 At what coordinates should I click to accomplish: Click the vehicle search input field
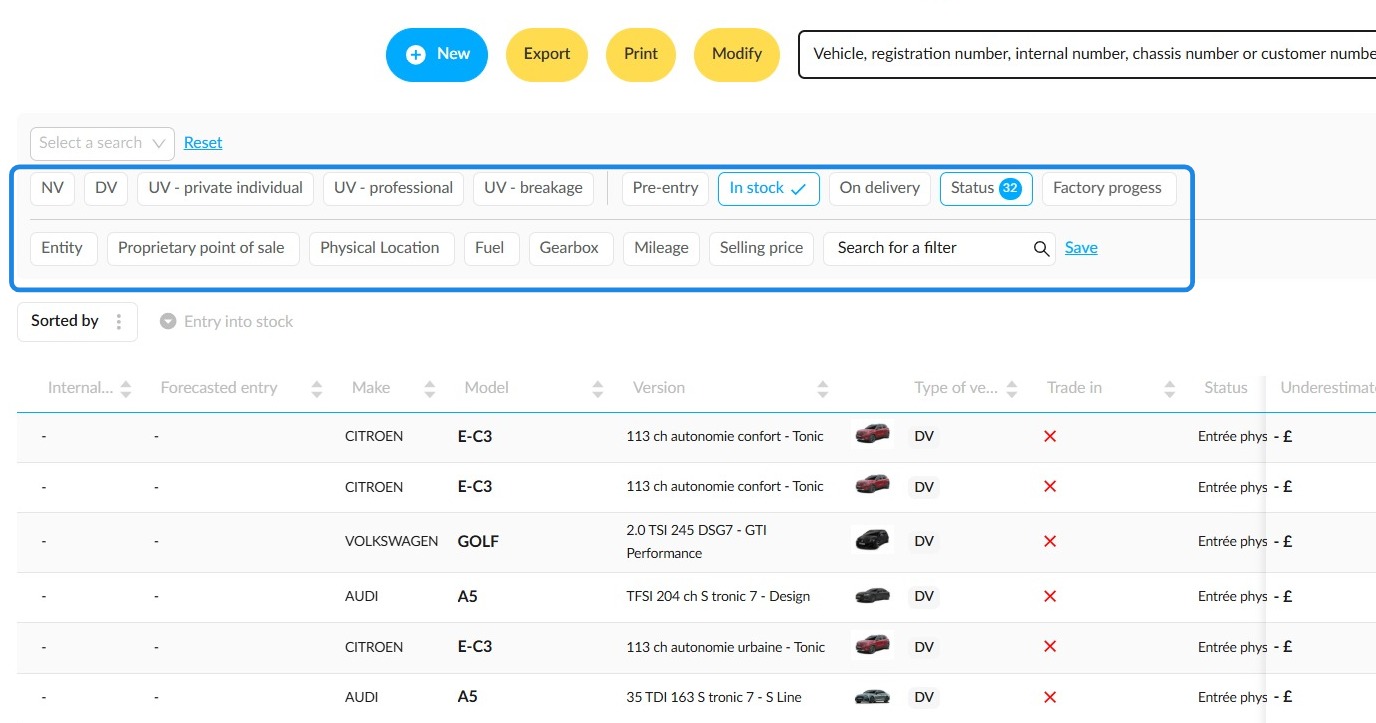click(1087, 54)
